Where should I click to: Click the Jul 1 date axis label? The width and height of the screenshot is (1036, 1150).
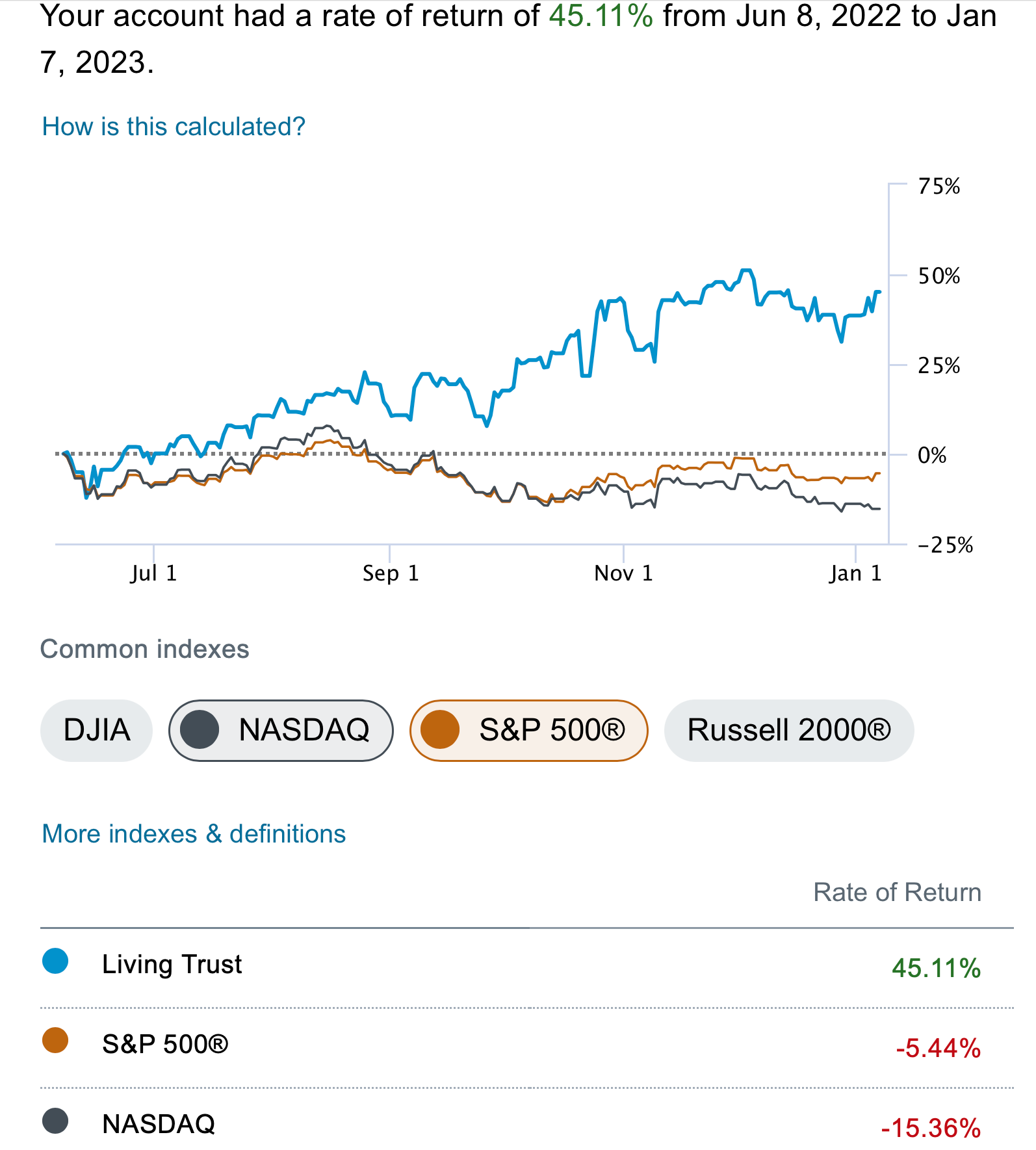pyautogui.click(x=153, y=573)
